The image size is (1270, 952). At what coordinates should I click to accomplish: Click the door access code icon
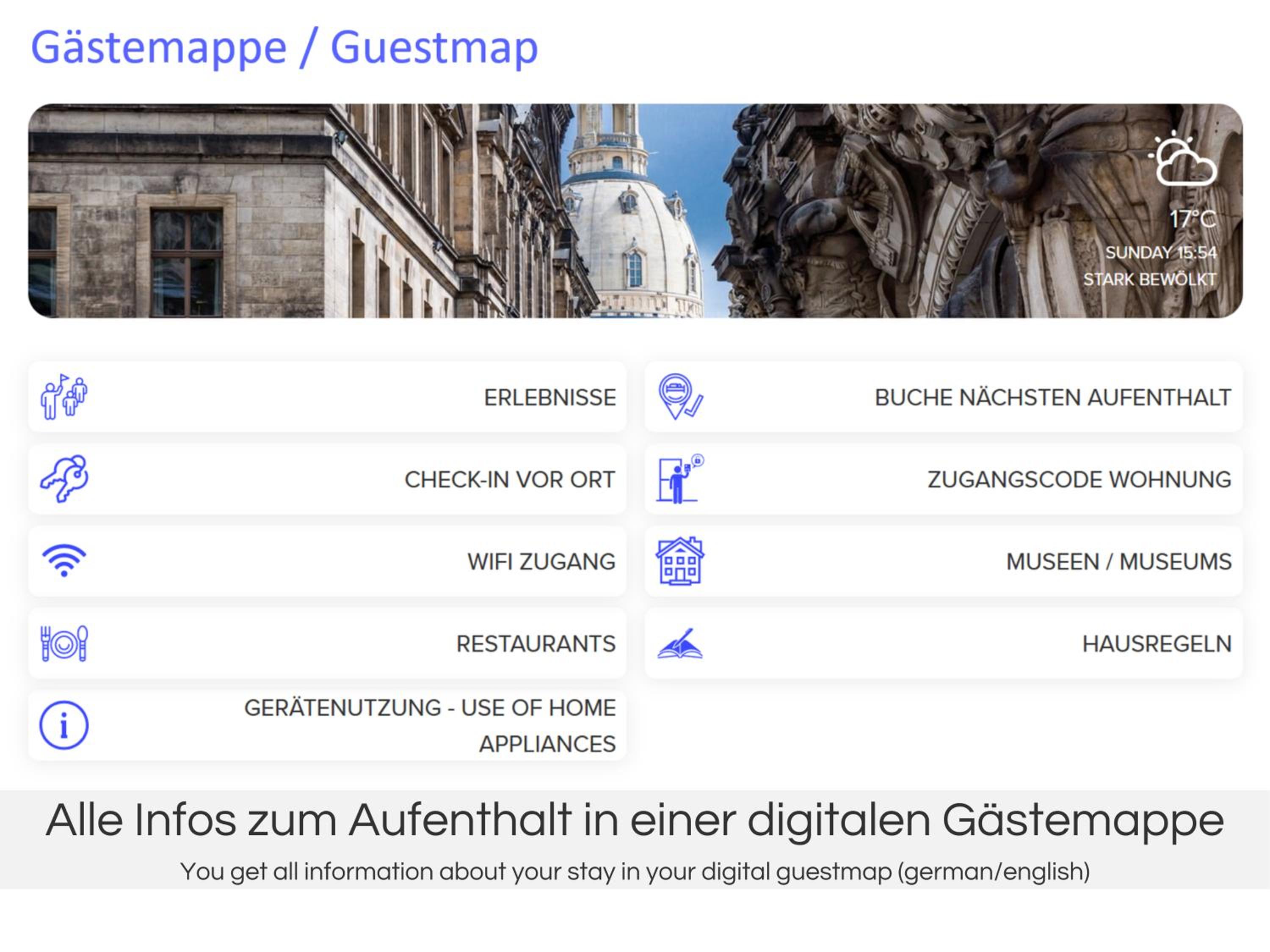tap(680, 479)
